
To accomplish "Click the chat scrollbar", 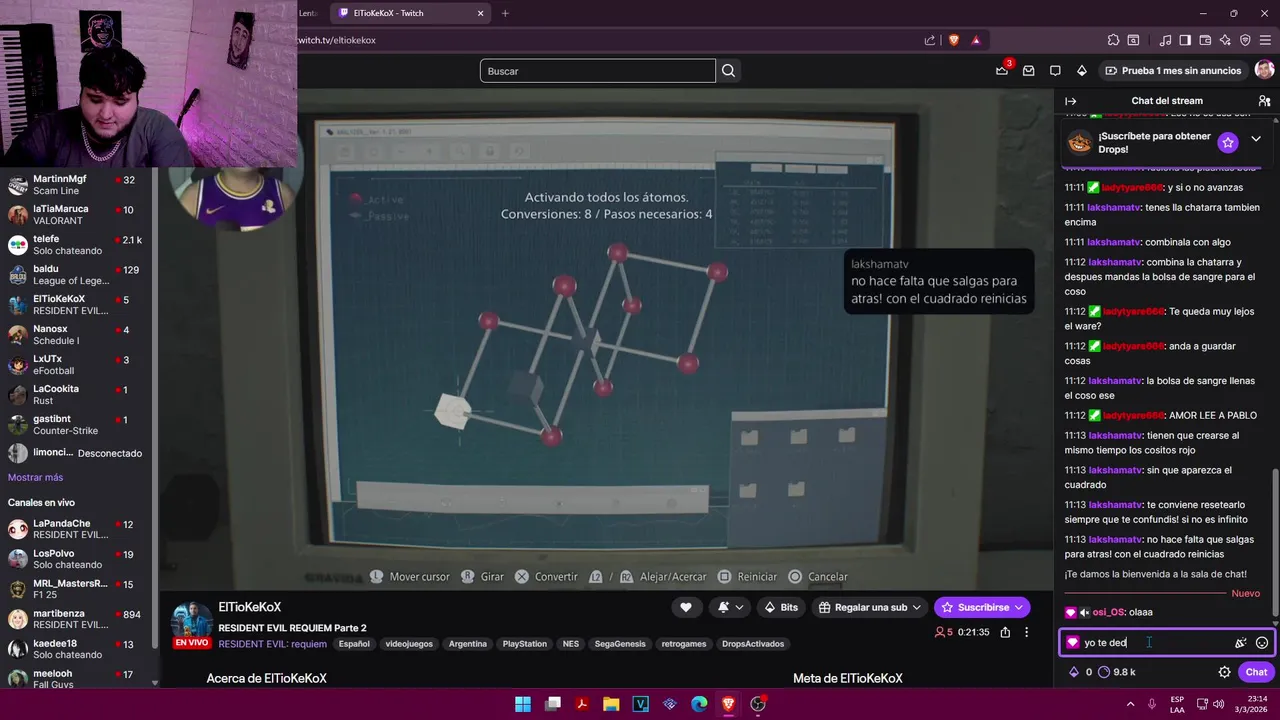I will (x=1274, y=540).
